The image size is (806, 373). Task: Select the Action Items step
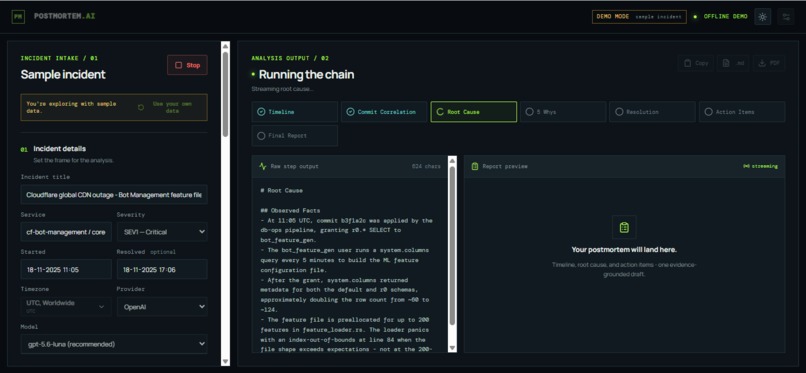click(742, 111)
